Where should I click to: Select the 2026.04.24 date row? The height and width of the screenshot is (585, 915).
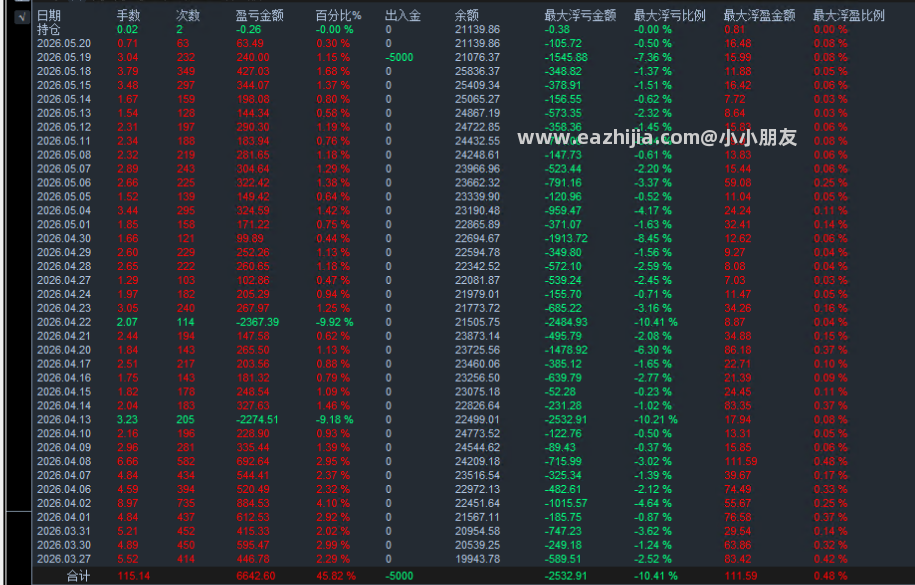64,294
